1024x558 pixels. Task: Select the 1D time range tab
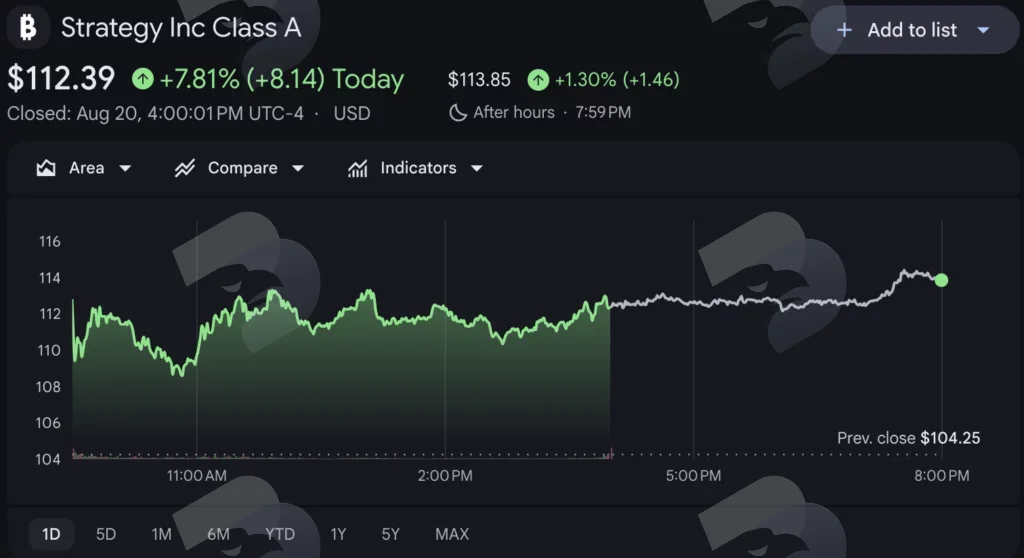tap(51, 534)
